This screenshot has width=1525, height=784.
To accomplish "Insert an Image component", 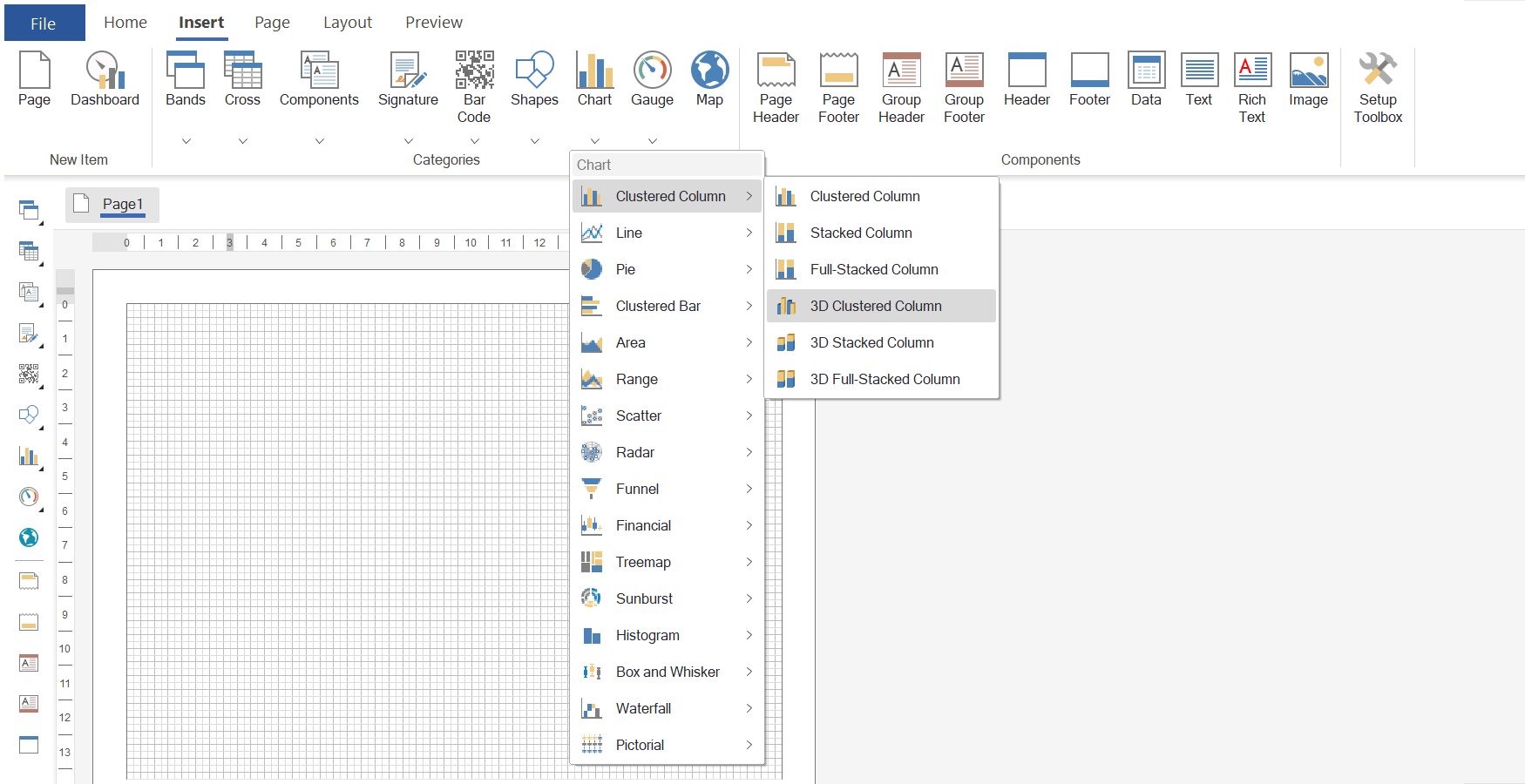I will point(1308,78).
